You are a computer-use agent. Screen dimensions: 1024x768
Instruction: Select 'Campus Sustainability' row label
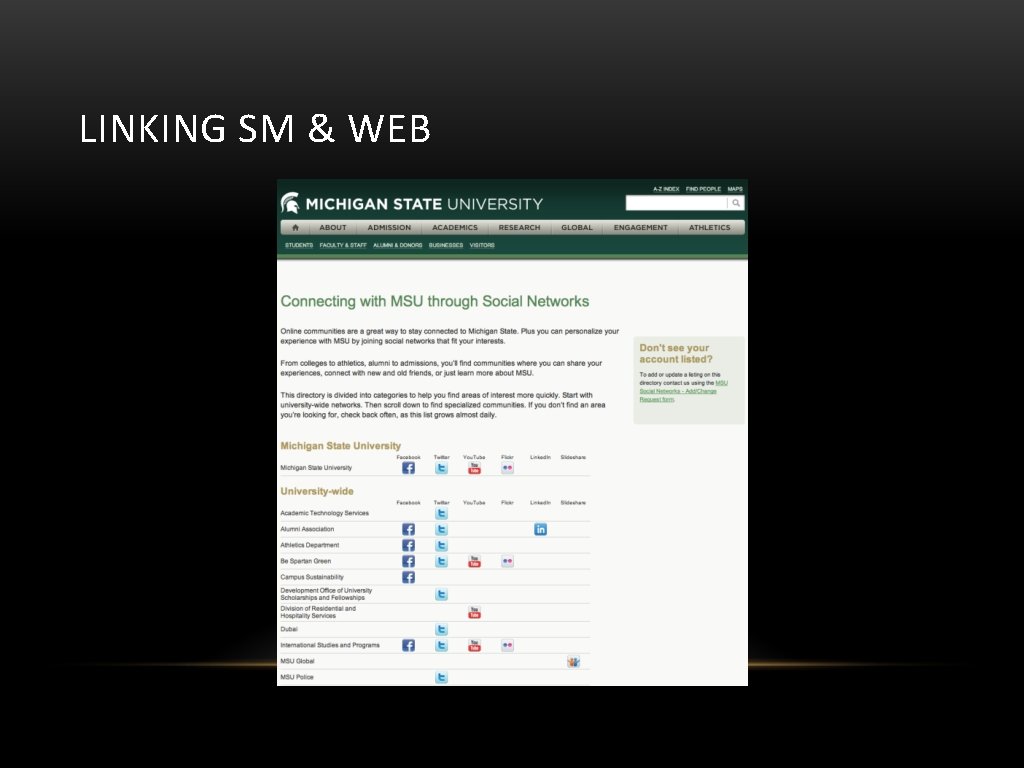tap(312, 577)
